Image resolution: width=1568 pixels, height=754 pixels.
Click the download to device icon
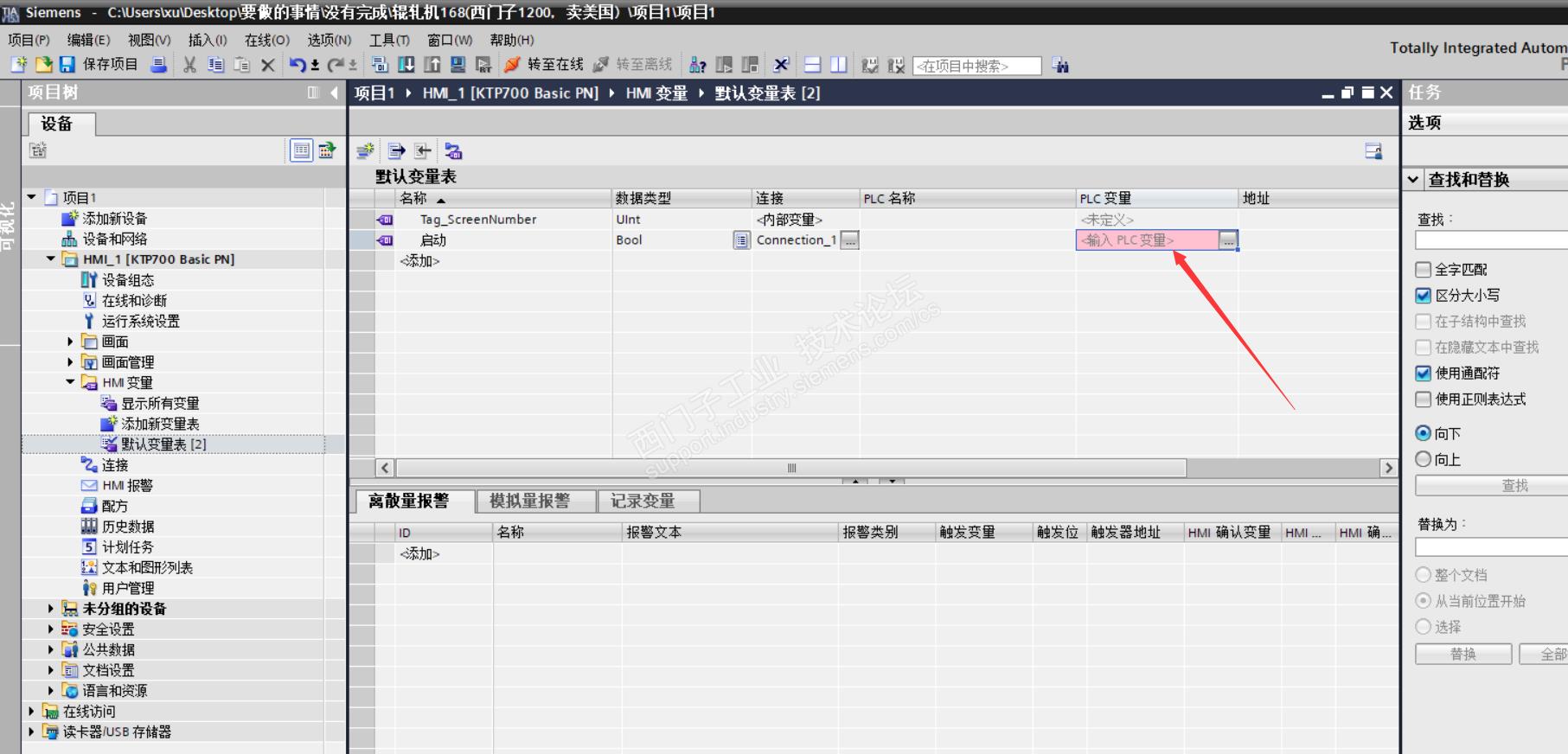[x=406, y=65]
